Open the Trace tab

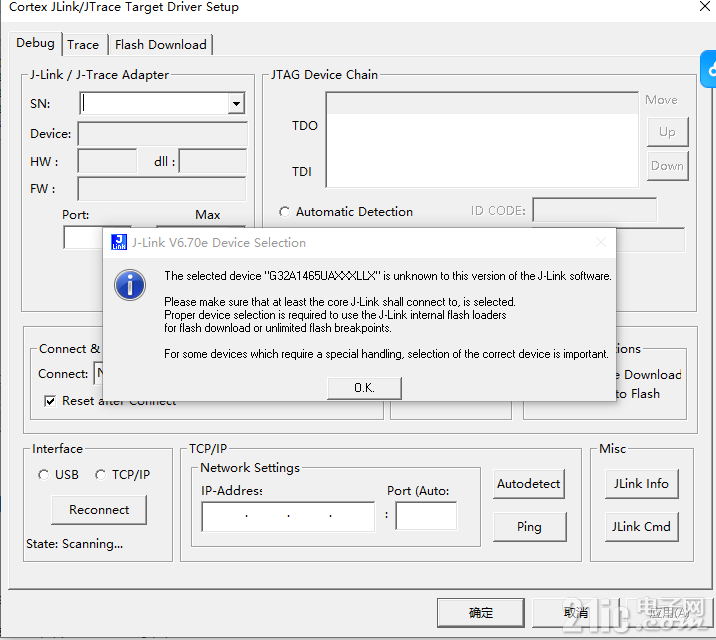(x=83, y=45)
